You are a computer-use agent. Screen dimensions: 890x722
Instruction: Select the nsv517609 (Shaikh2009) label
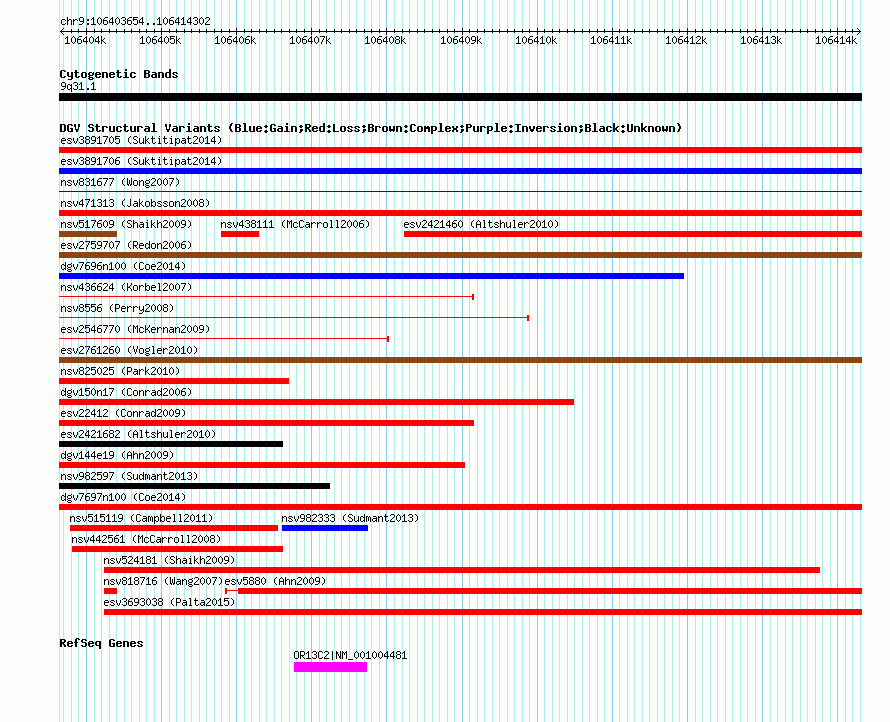[126, 224]
